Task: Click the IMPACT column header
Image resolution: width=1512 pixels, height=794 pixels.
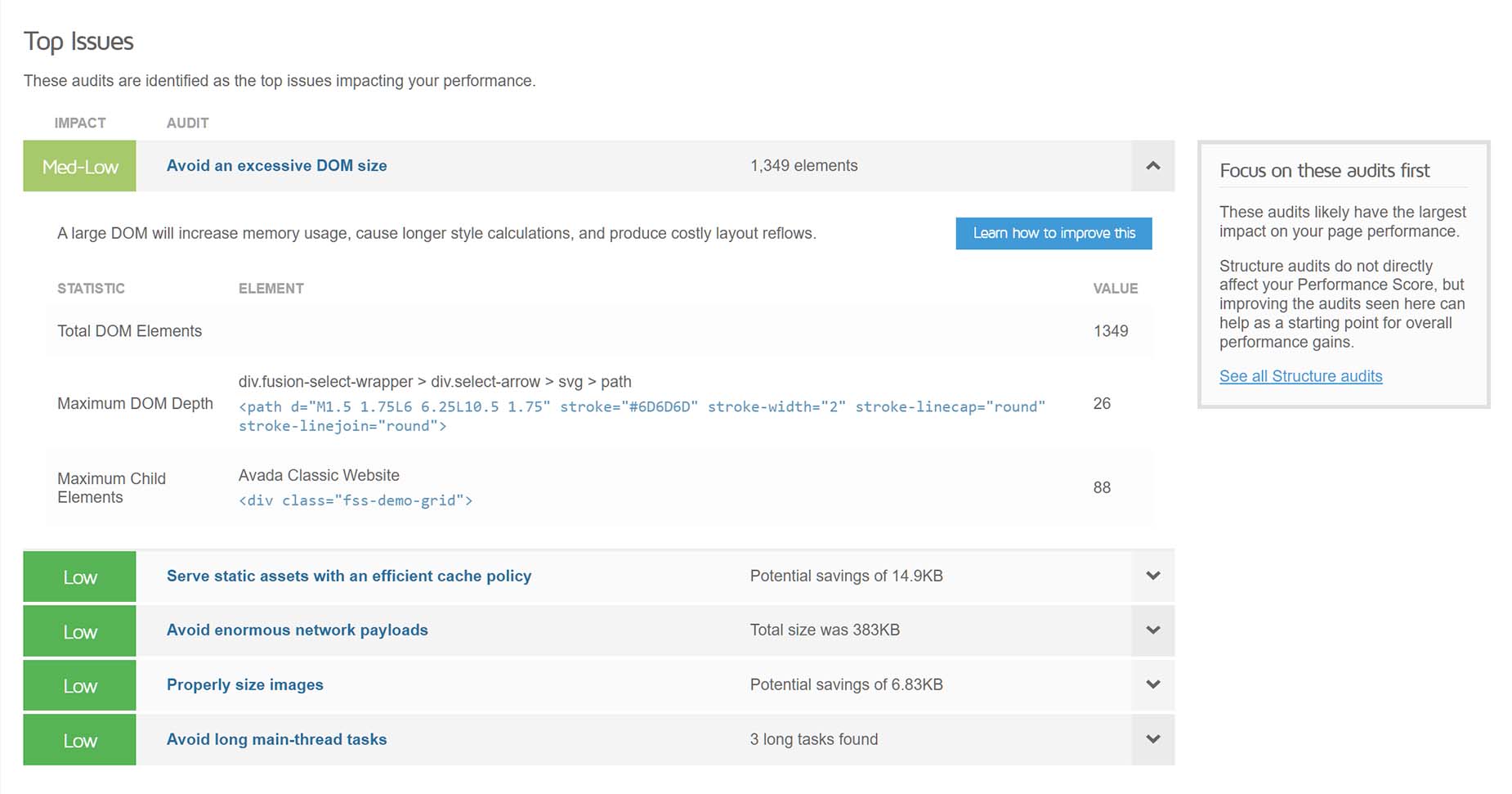Action: [80, 123]
